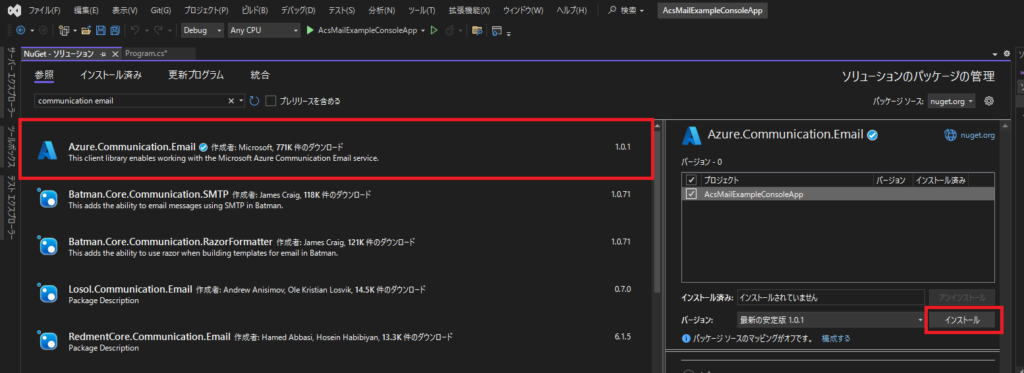The height and width of the screenshot is (373, 1024).
Task: Switch to the 統合 tab
Action: click(x=260, y=75)
